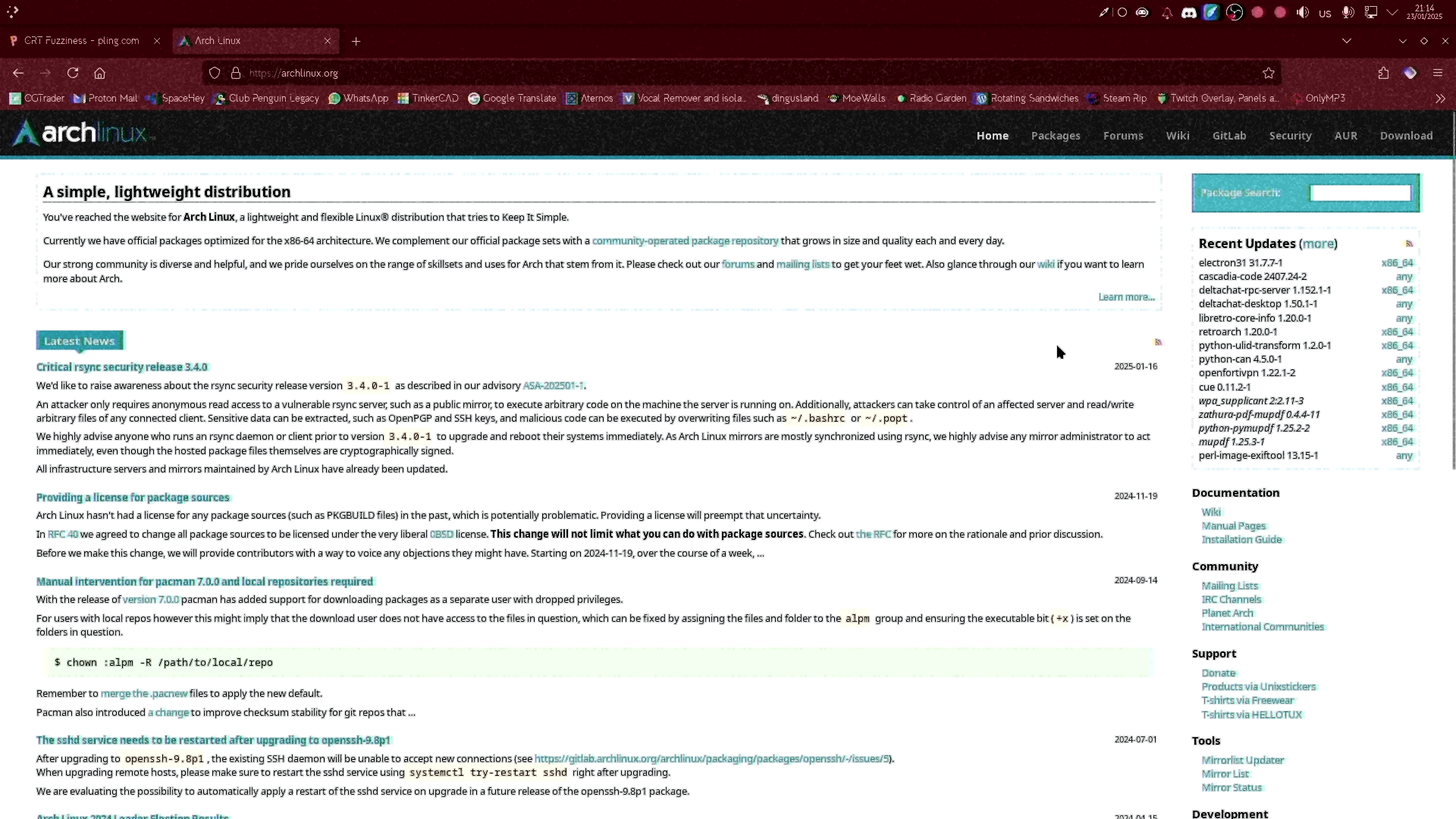Screen dimensions: 1456x819
Task: Reload the Arch Linux page
Action: tap(73, 74)
